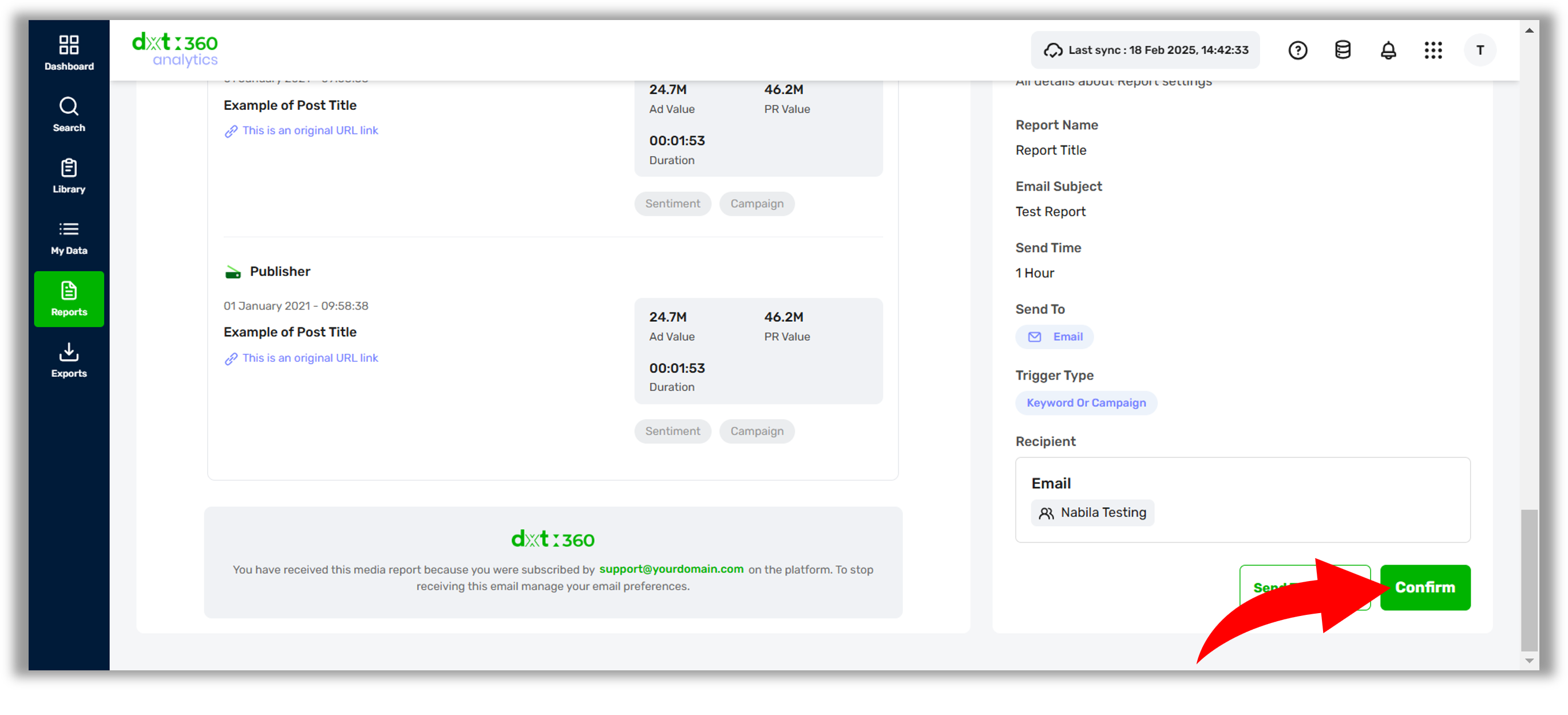This screenshot has height=715, width=1568.
Task: Click the dxt360 footer logo
Action: point(553,540)
